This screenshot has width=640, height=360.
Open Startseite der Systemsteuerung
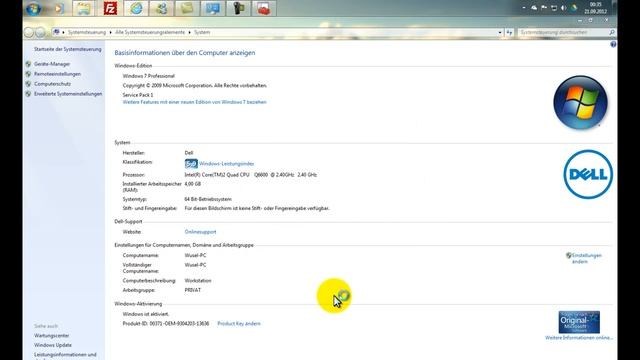[67, 49]
